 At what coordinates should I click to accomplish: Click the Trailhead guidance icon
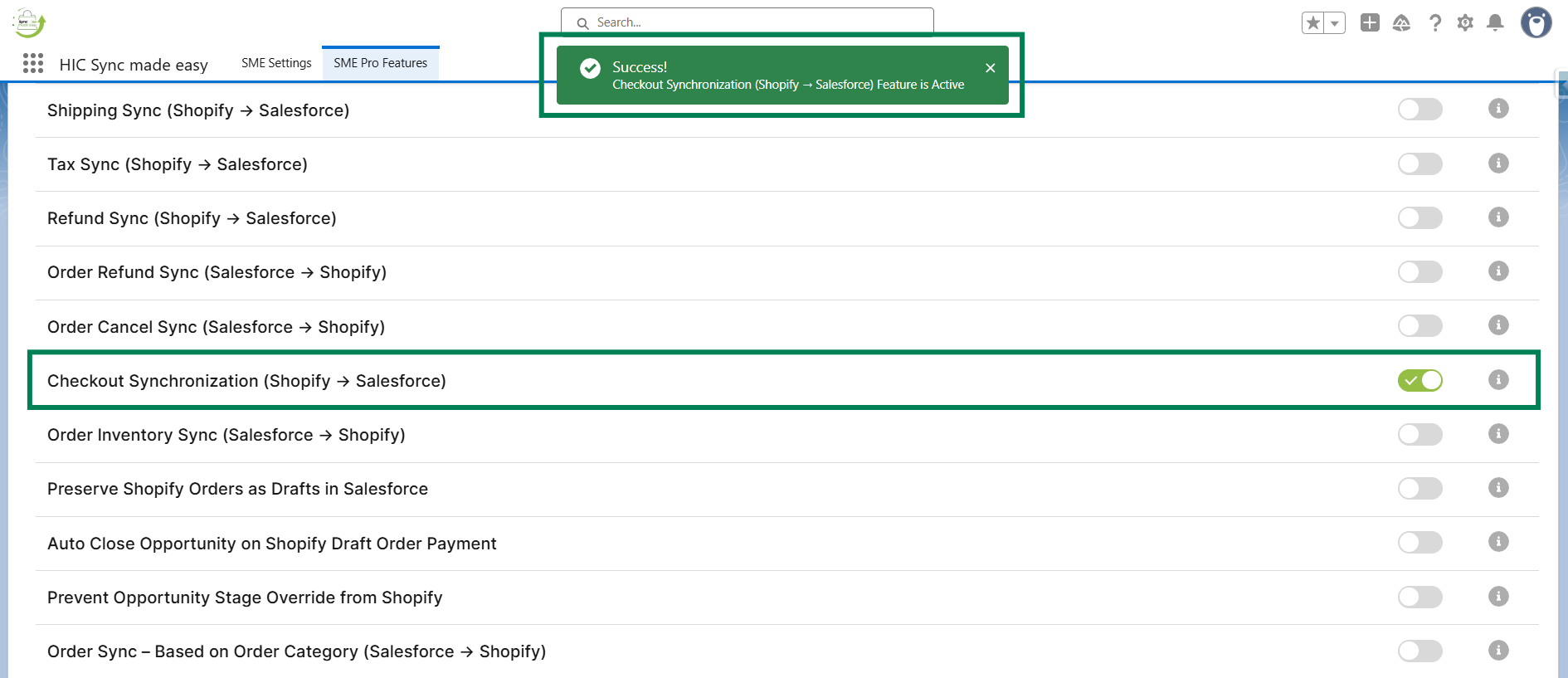point(1401,23)
